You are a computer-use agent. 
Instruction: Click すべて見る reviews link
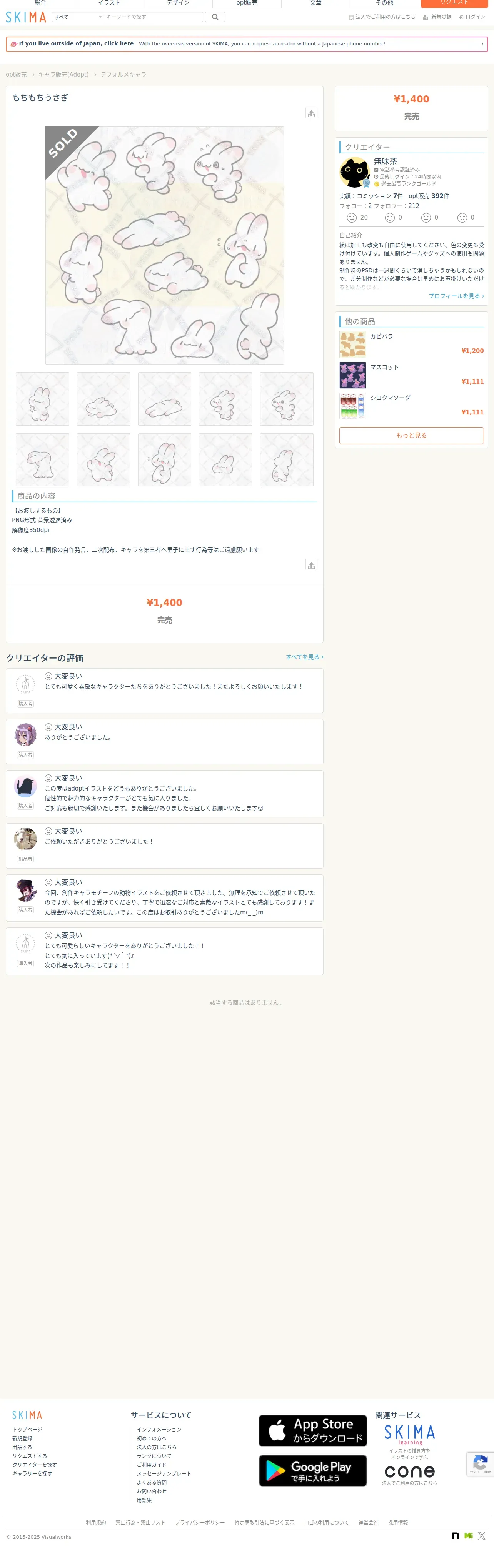coord(305,657)
